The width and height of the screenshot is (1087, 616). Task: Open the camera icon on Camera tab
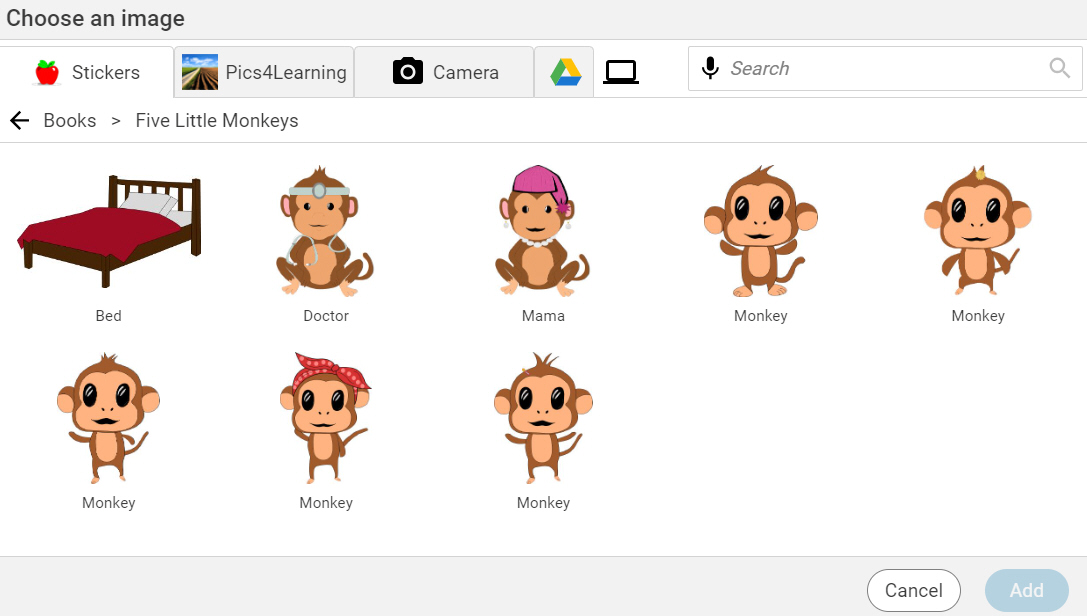(407, 71)
